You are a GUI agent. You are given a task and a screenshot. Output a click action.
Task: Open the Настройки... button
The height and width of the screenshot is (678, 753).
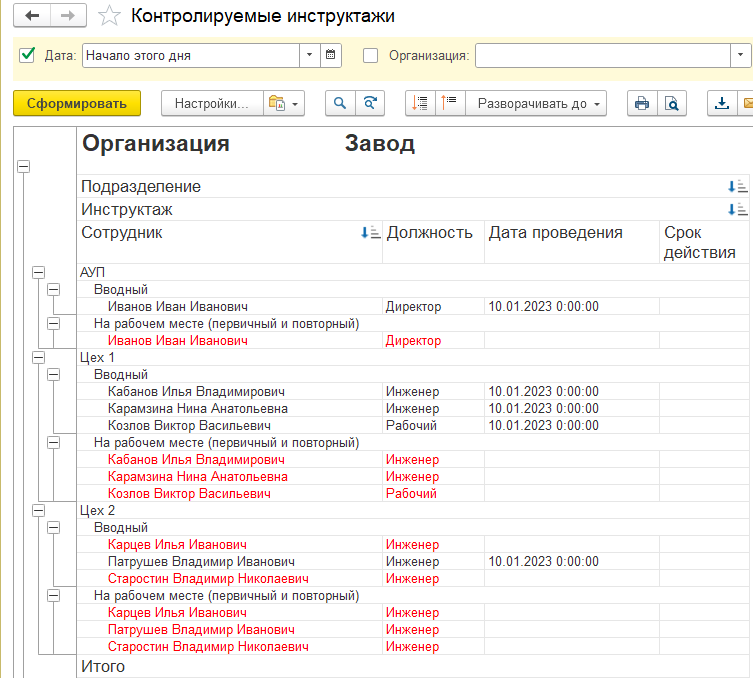coord(212,103)
